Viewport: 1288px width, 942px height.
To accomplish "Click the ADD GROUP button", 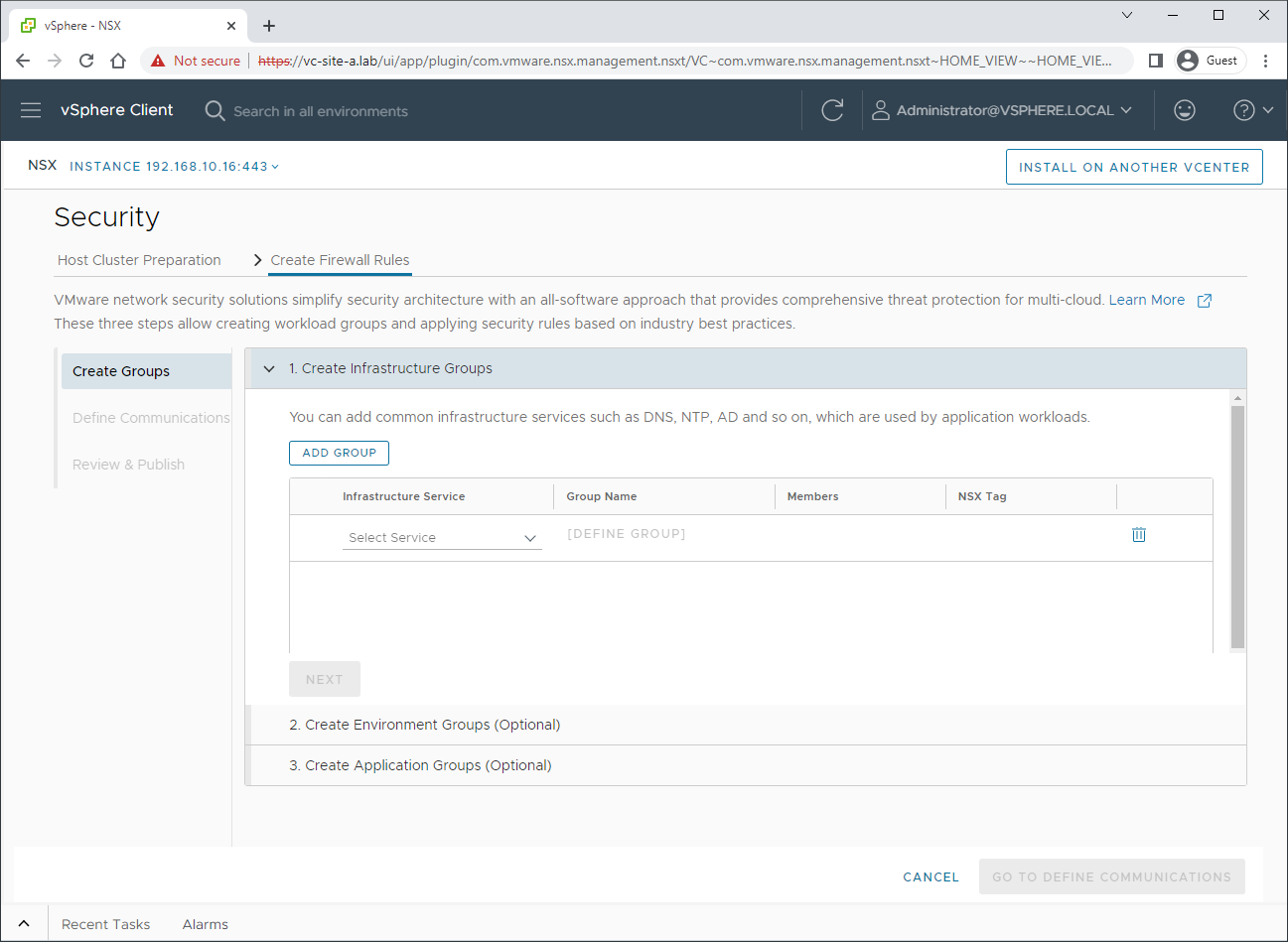I will coord(339,453).
